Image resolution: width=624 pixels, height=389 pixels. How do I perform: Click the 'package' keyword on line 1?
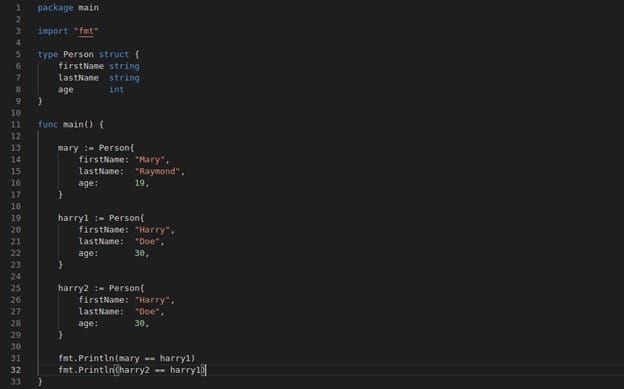point(55,8)
